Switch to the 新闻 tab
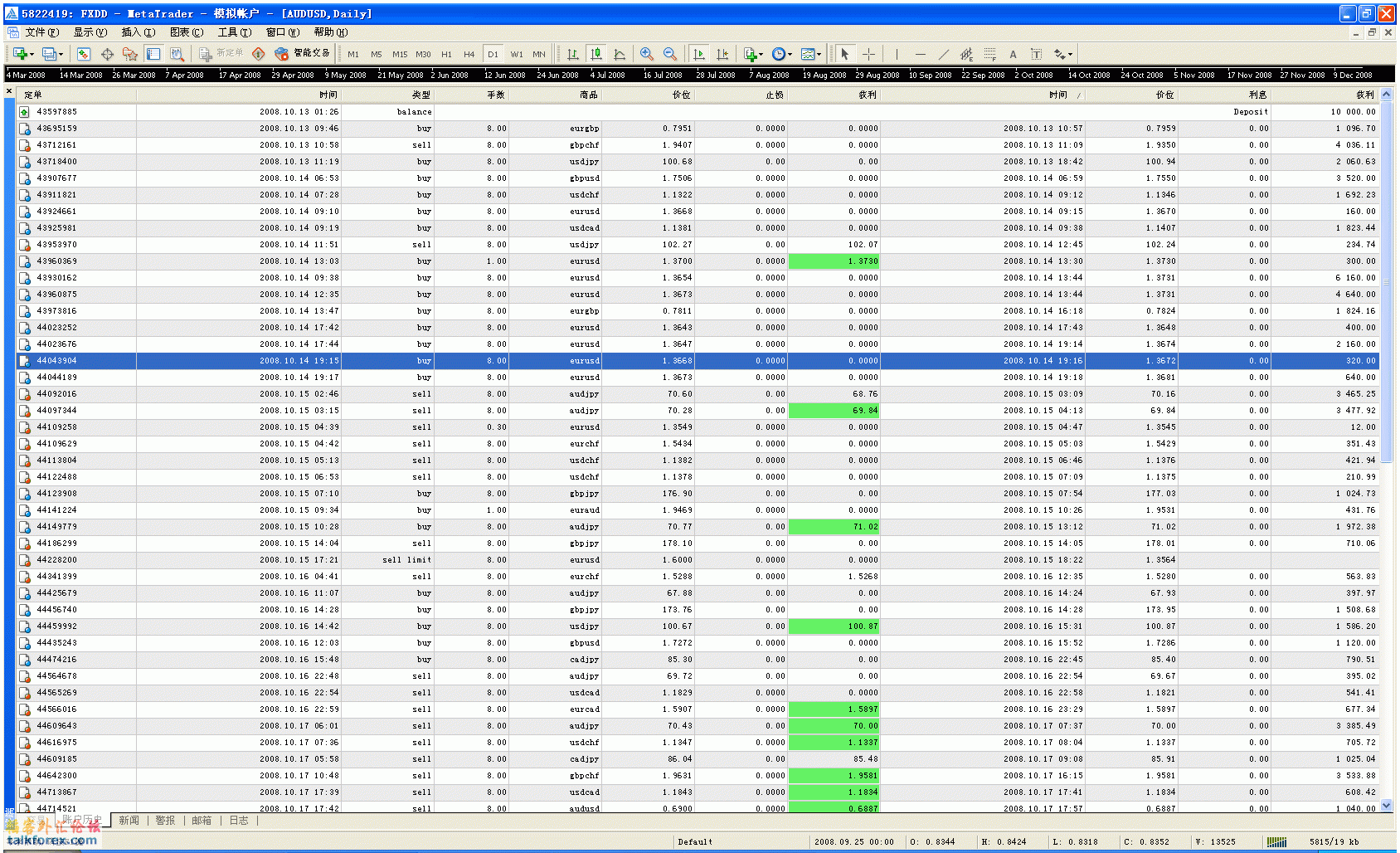The image size is (1400, 853). [x=129, y=821]
